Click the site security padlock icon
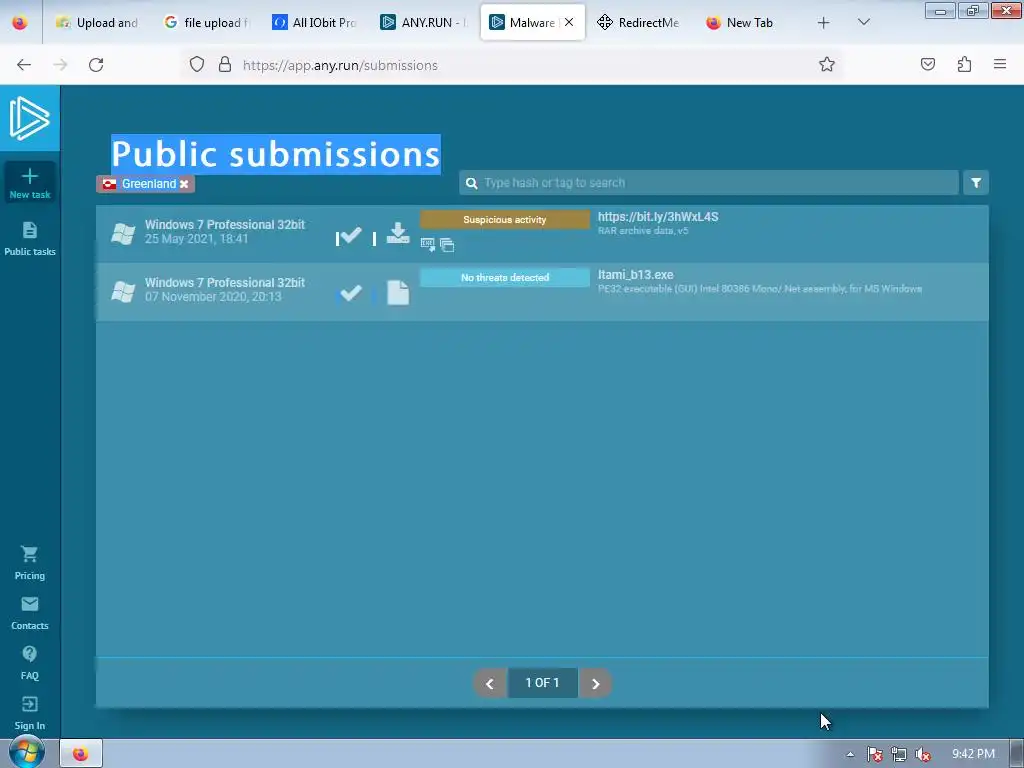 pyautogui.click(x=225, y=64)
